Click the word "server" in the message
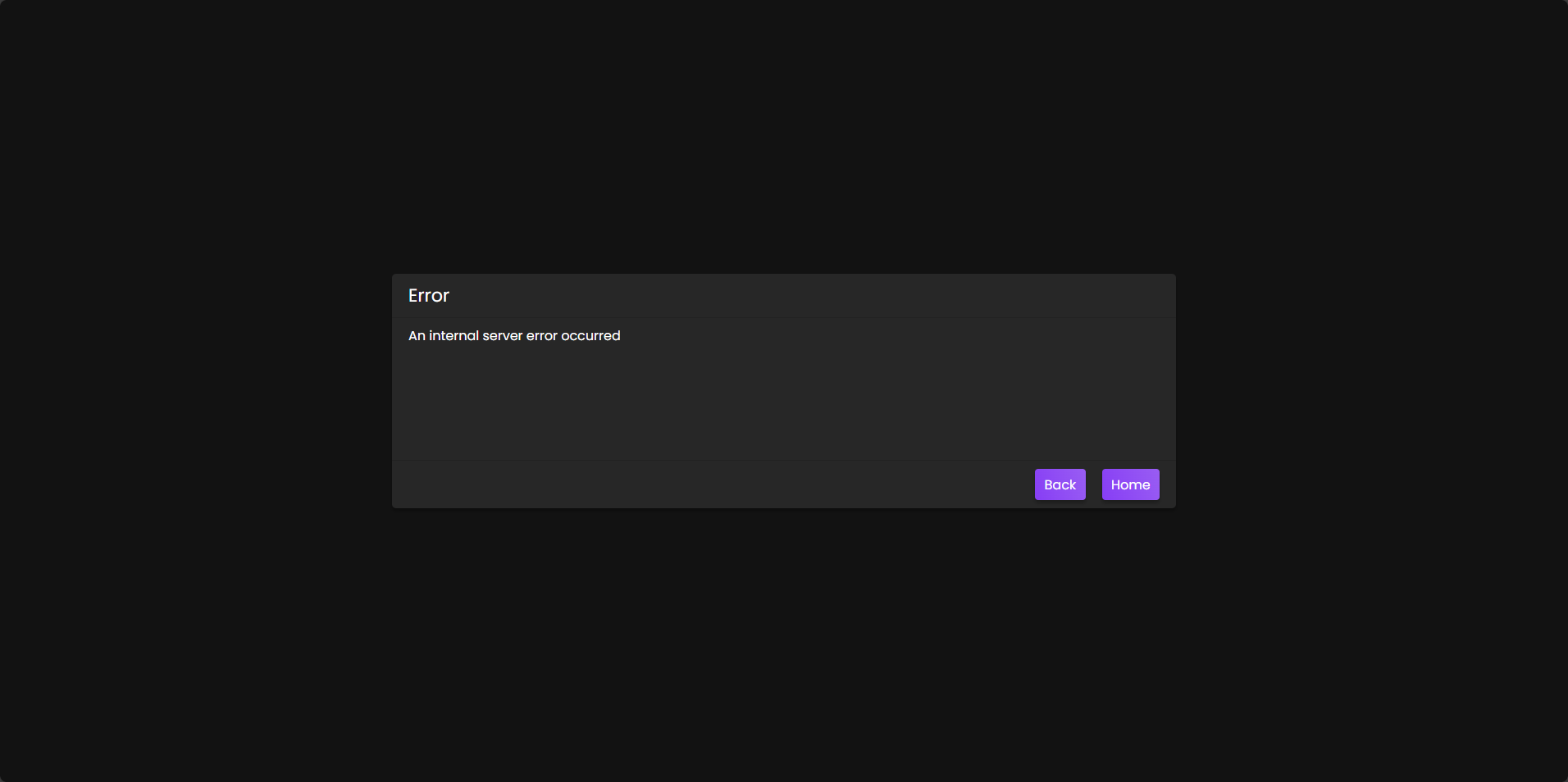Image resolution: width=1568 pixels, height=782 pixels. point(503,336)
